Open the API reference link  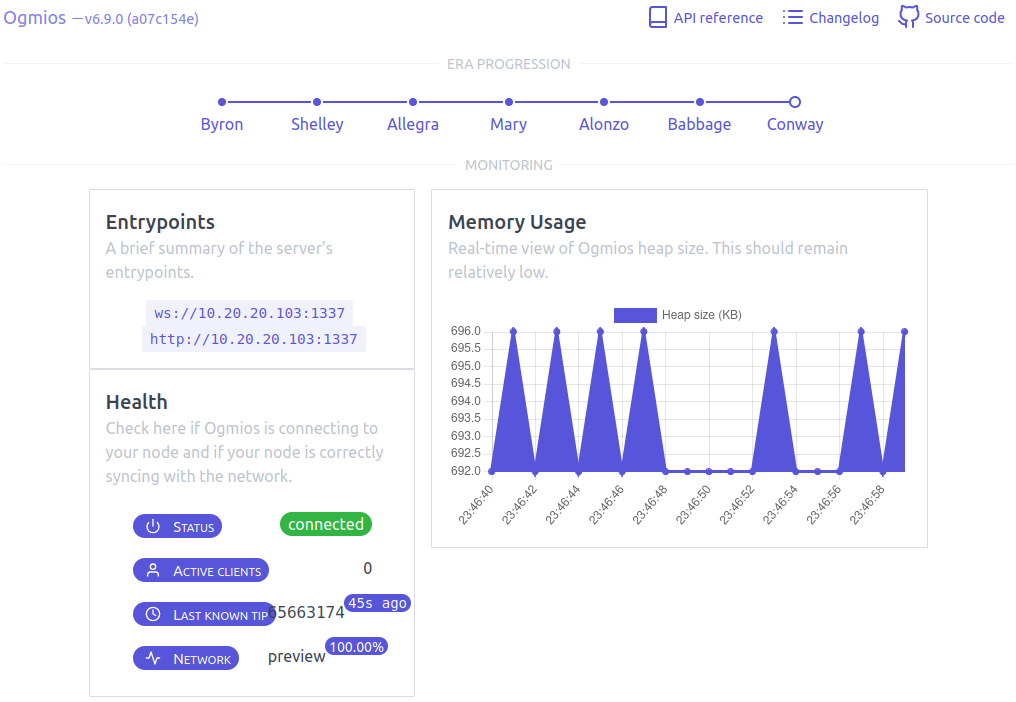(706, 18)
